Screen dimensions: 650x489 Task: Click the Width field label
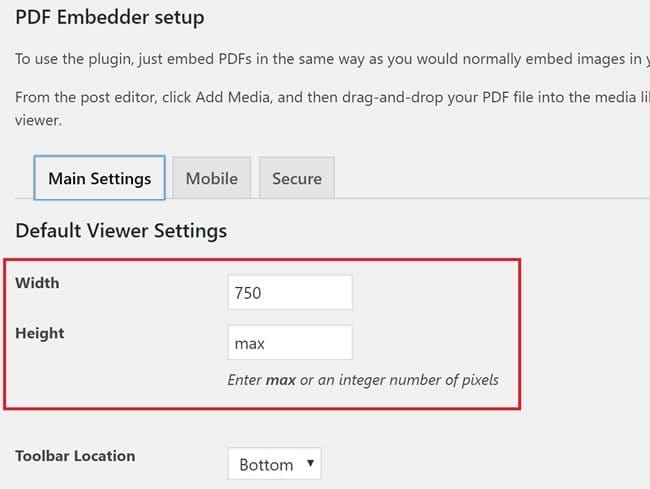click(37, 283)
